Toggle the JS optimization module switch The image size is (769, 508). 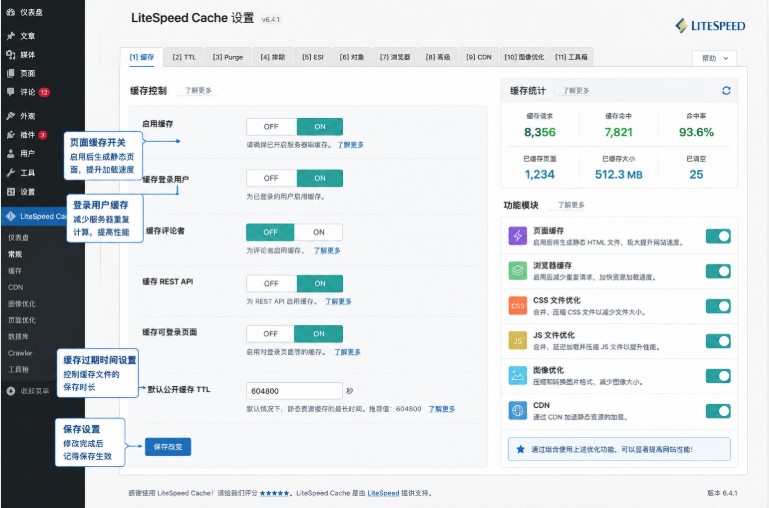click(718, 341)
